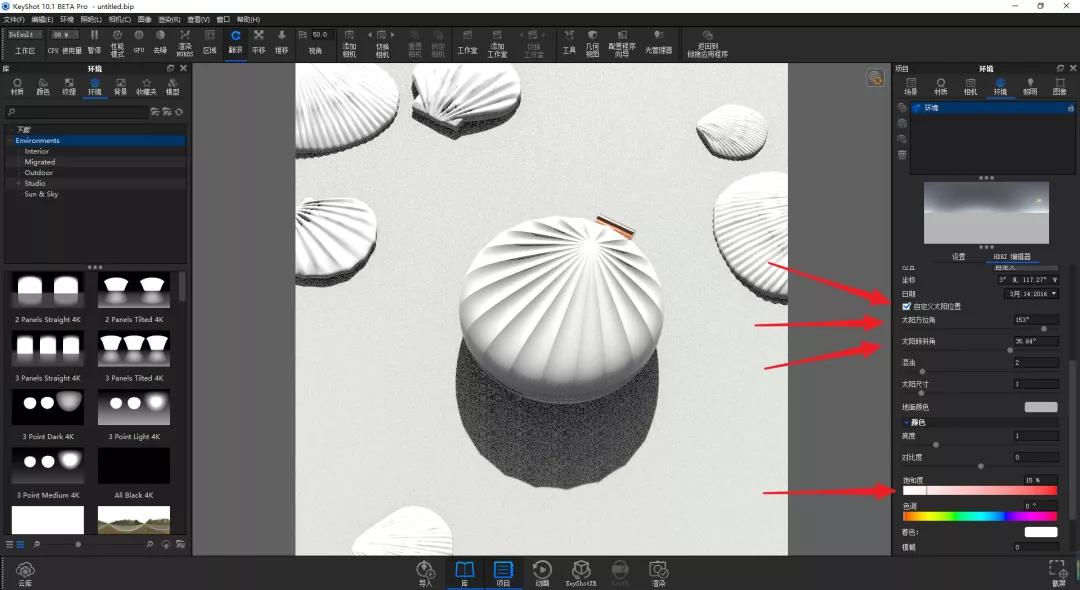Select the 3 Point Dark 4K environment

click(x=48, y=407)
